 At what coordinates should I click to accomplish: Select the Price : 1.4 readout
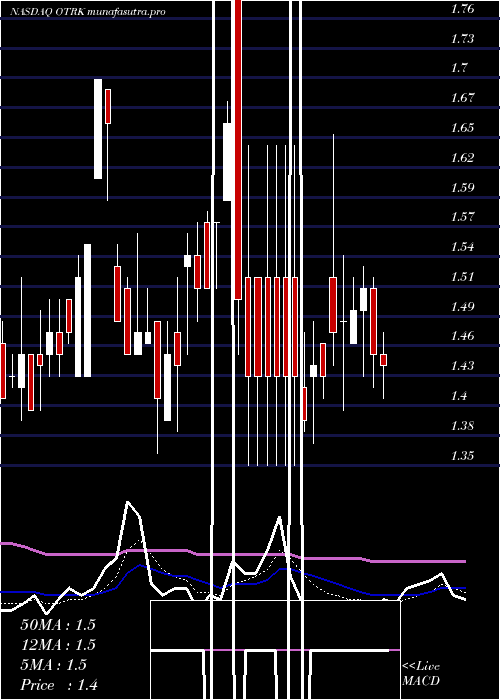coord(59,685)
